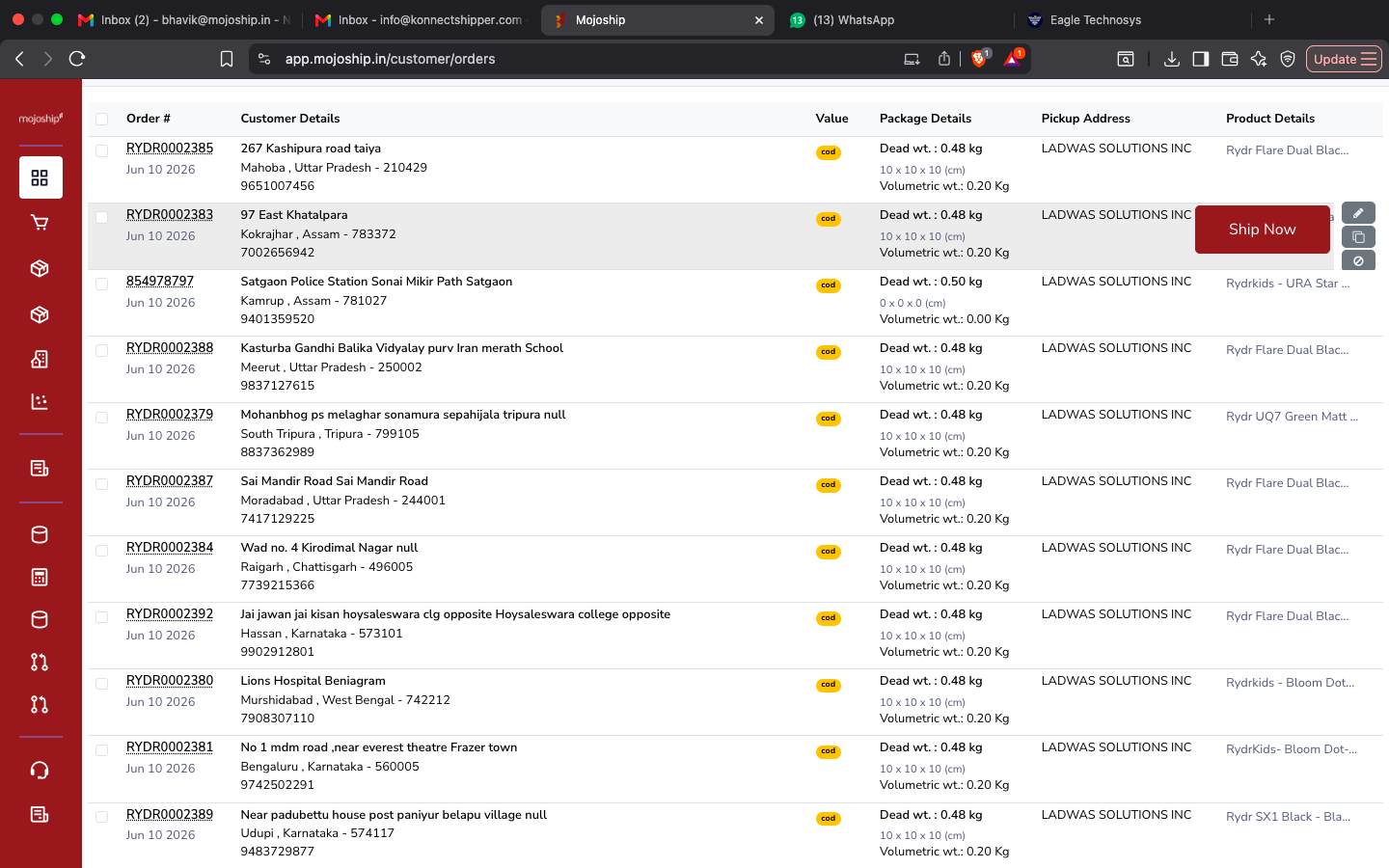Viewport: 1389px width, 868px height.
Task: Select the checkbox for order RYDR0002383
Action: tap(102, 217)
